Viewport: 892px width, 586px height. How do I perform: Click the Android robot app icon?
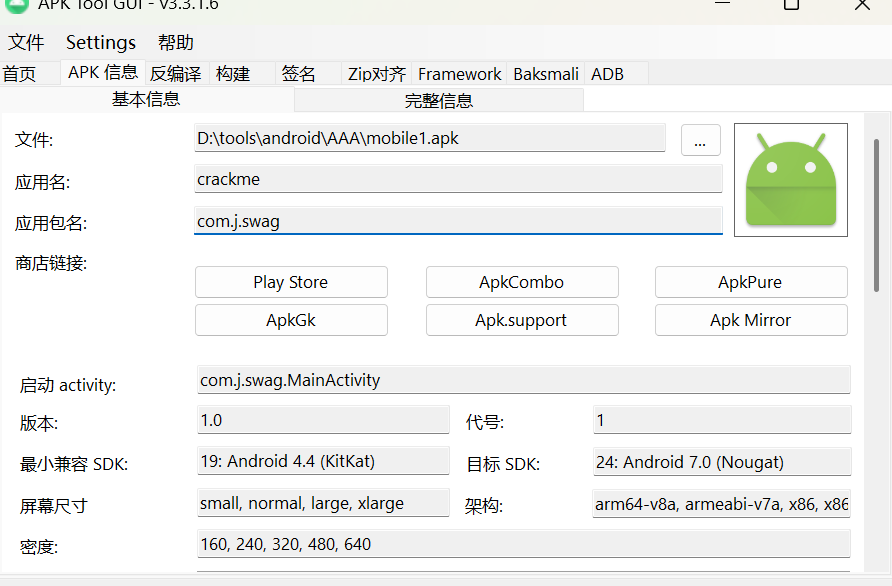(790, 180)
